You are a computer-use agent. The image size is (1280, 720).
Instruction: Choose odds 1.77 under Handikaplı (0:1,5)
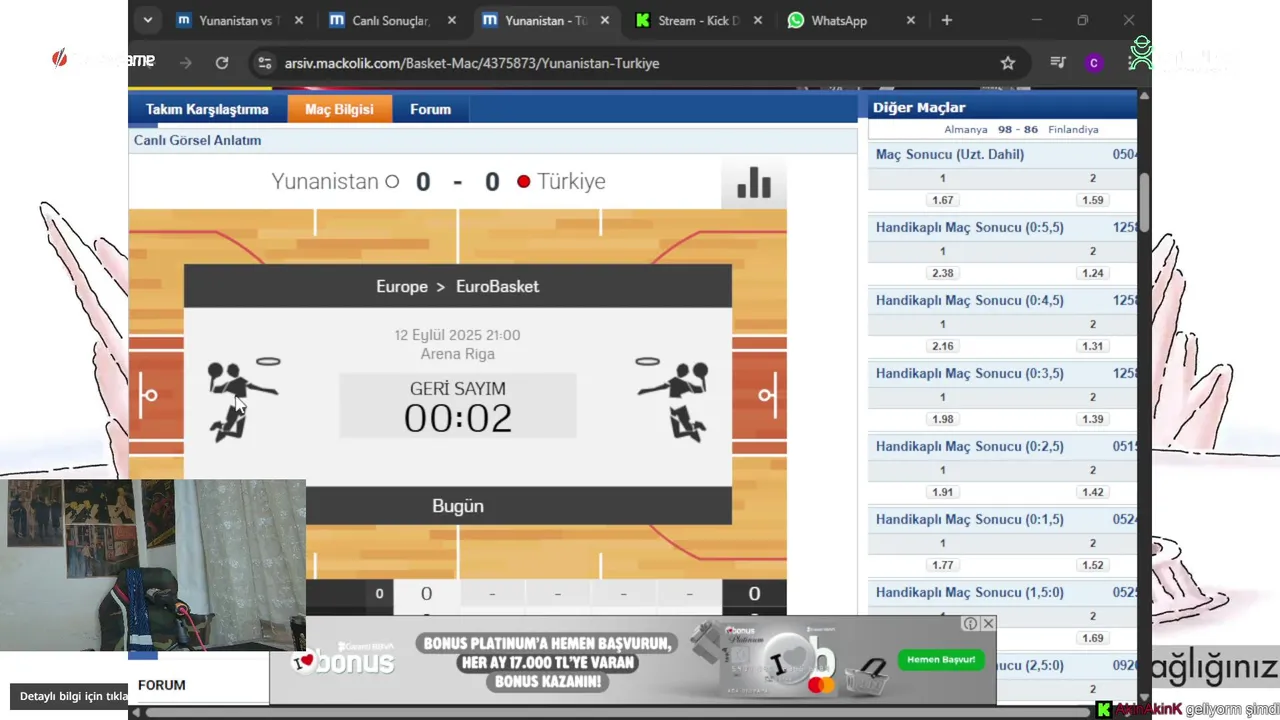pos(942,565)
